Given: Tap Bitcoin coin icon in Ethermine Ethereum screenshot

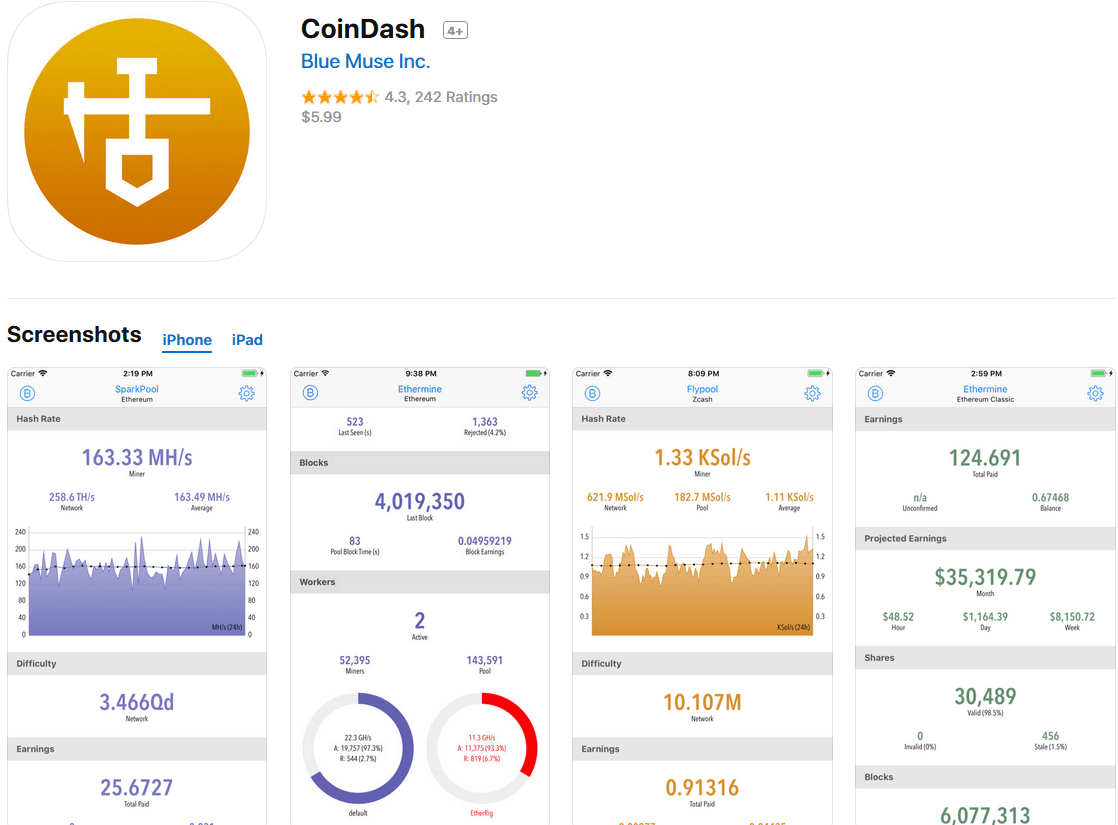Looking at the screenshot, I should pos(310,393).
